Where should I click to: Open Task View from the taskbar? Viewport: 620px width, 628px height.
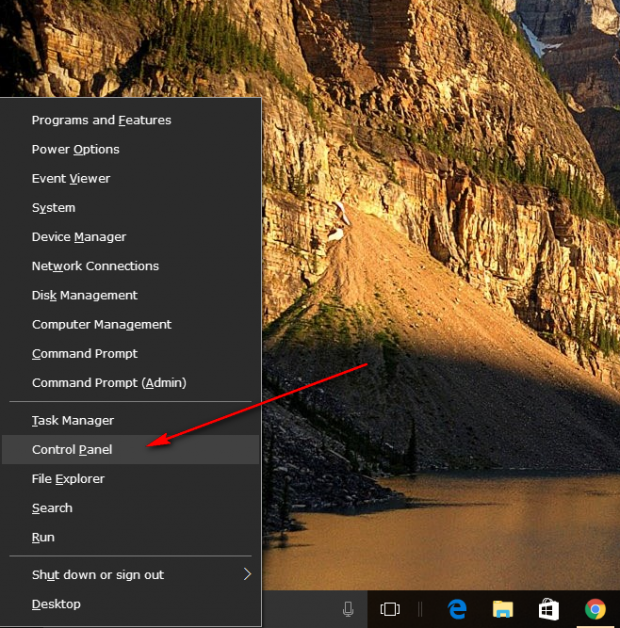[390, 608]
